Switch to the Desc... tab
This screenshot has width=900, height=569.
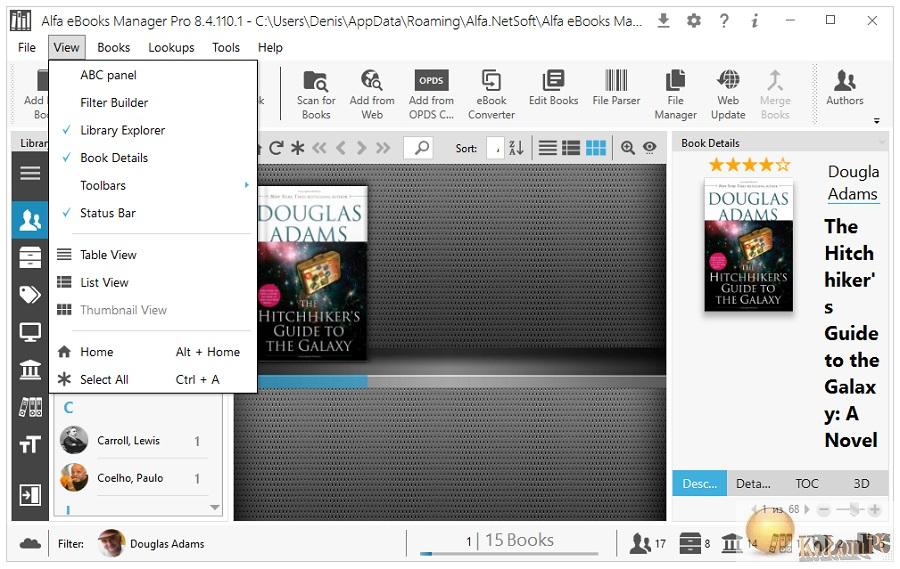point(699,483)
